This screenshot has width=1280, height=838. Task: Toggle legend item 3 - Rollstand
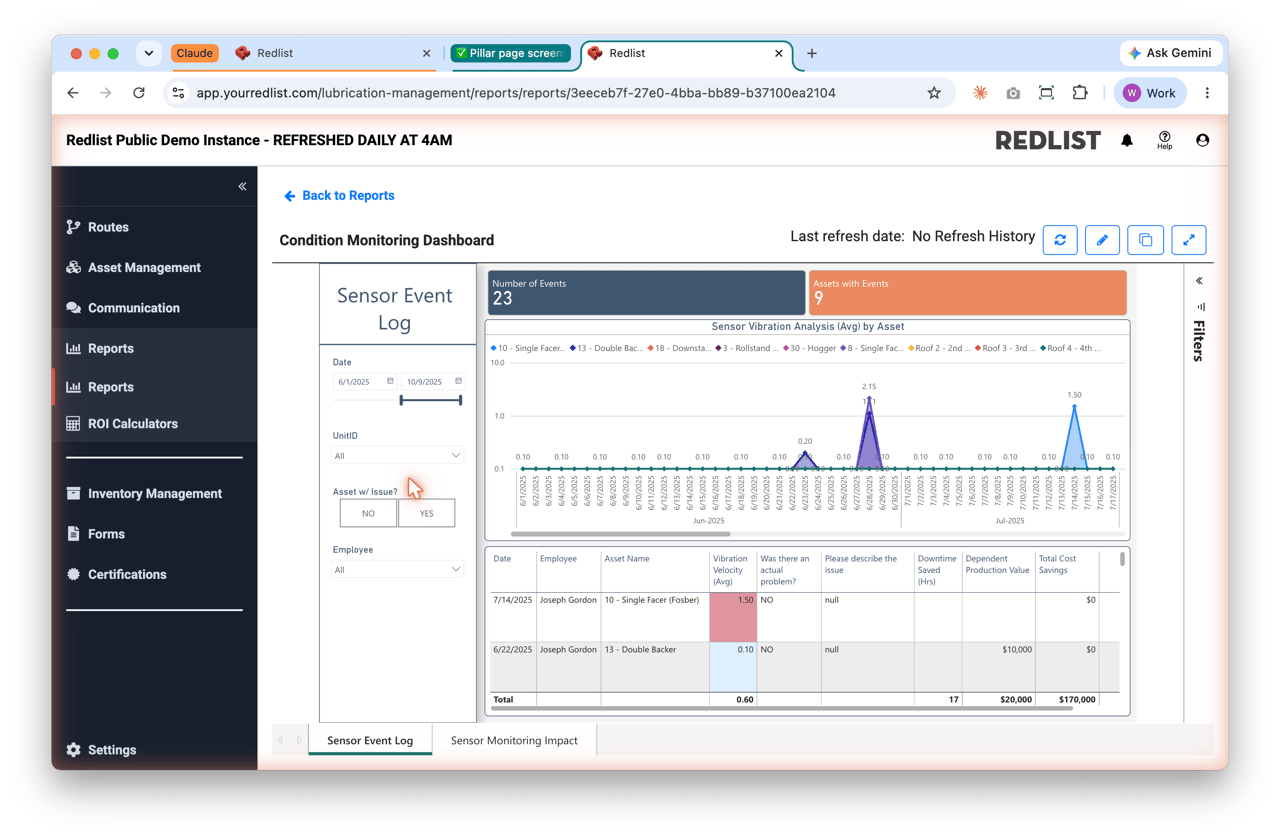pos(749,348)
